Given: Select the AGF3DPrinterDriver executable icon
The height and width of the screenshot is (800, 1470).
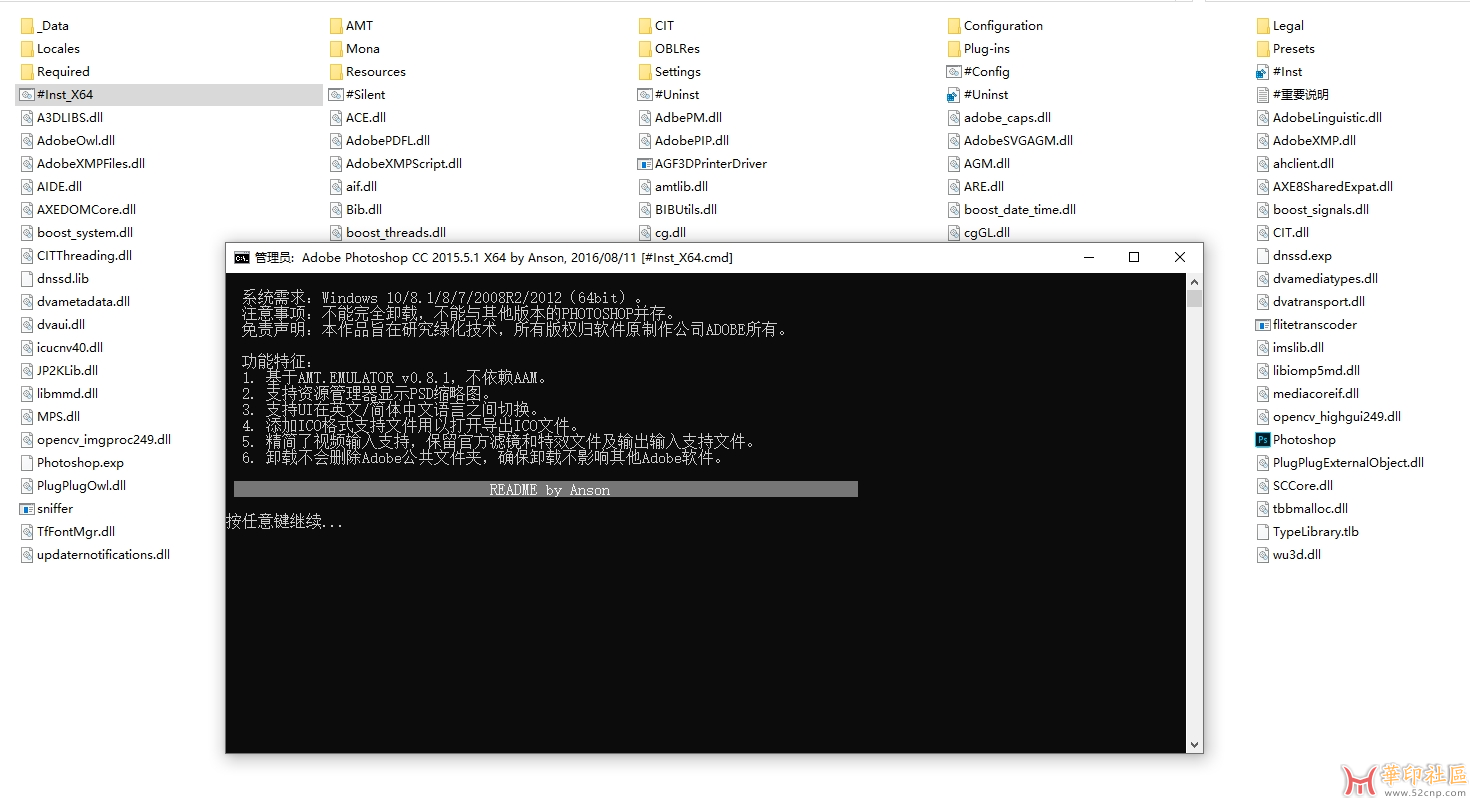Looking at the screenshot, I should (645, 164).
